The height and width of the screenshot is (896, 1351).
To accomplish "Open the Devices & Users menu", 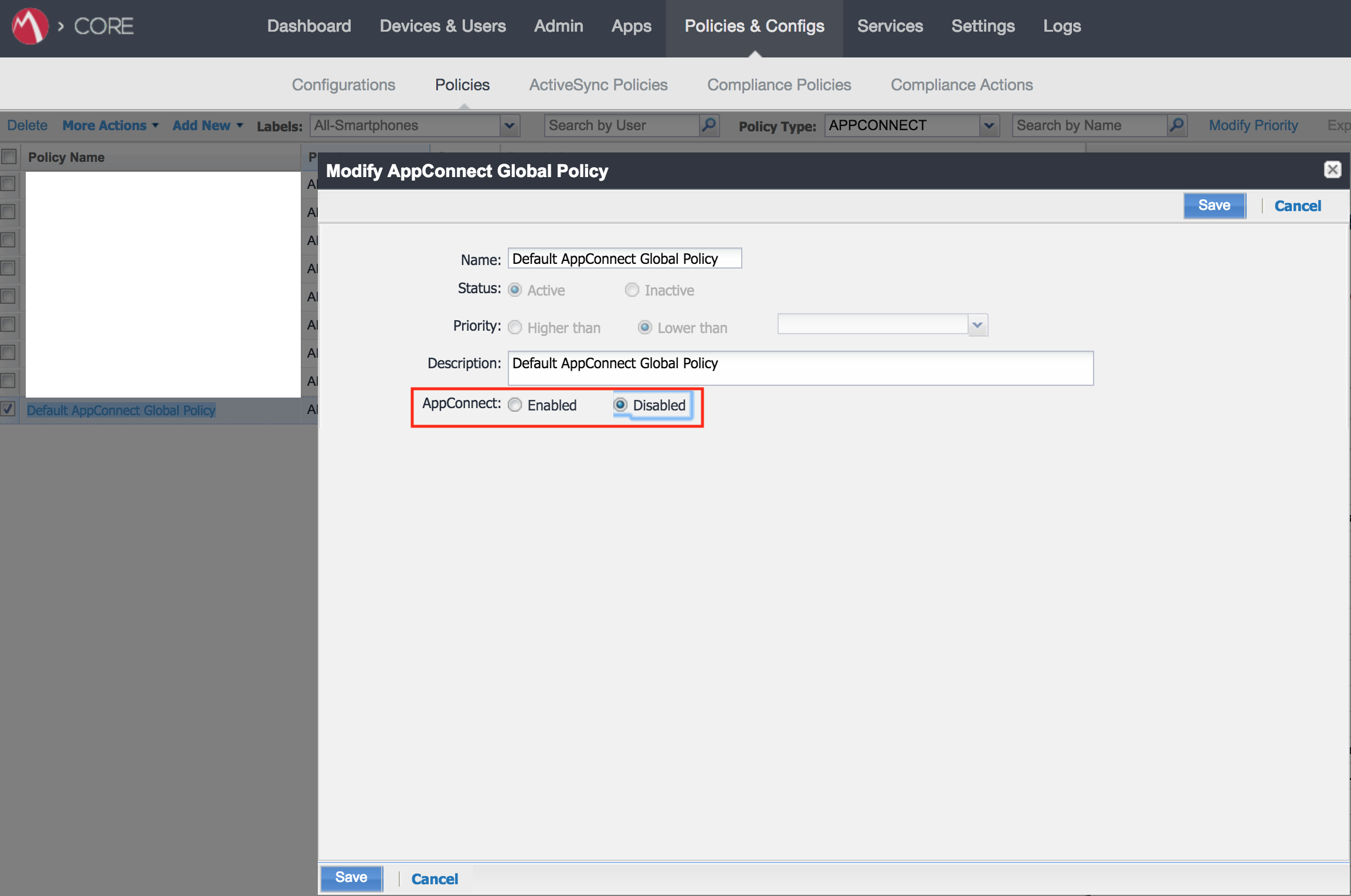I will (x=443, y=26).
